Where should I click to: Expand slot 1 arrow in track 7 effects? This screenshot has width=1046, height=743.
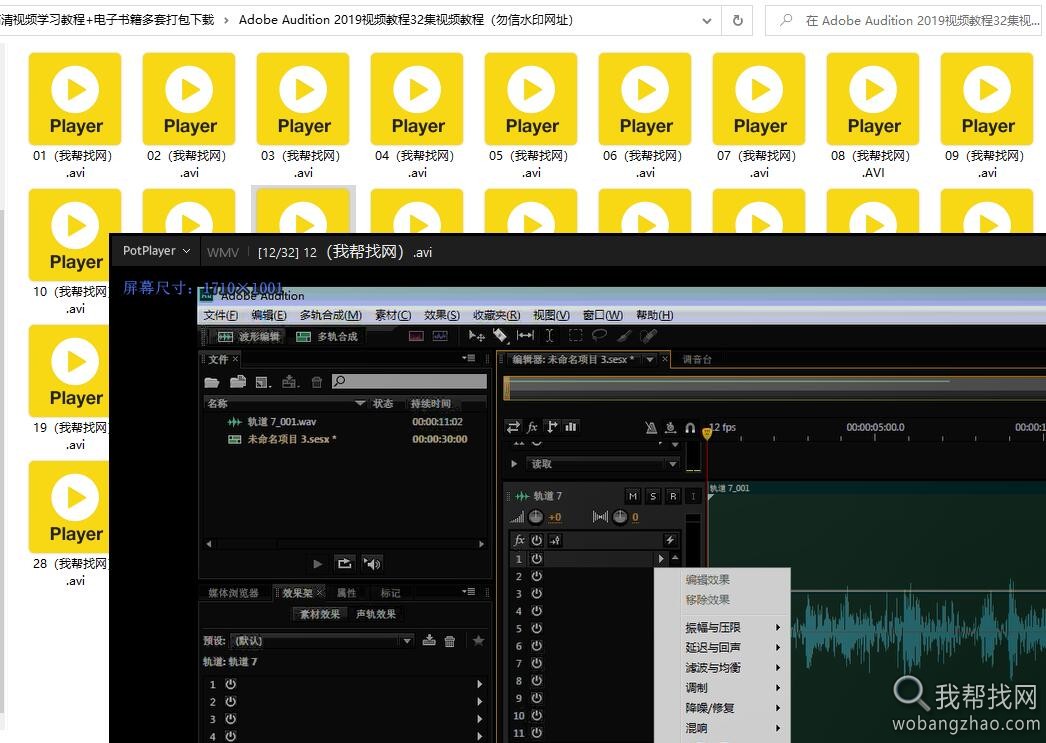click(x=661, y=558)
